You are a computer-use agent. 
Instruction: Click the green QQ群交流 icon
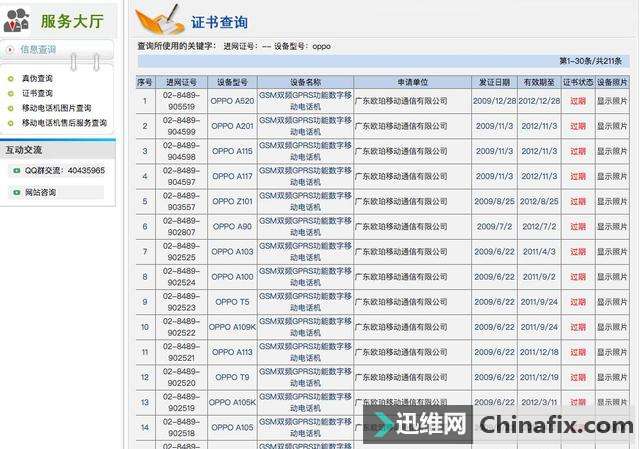[x=17, y=171]
